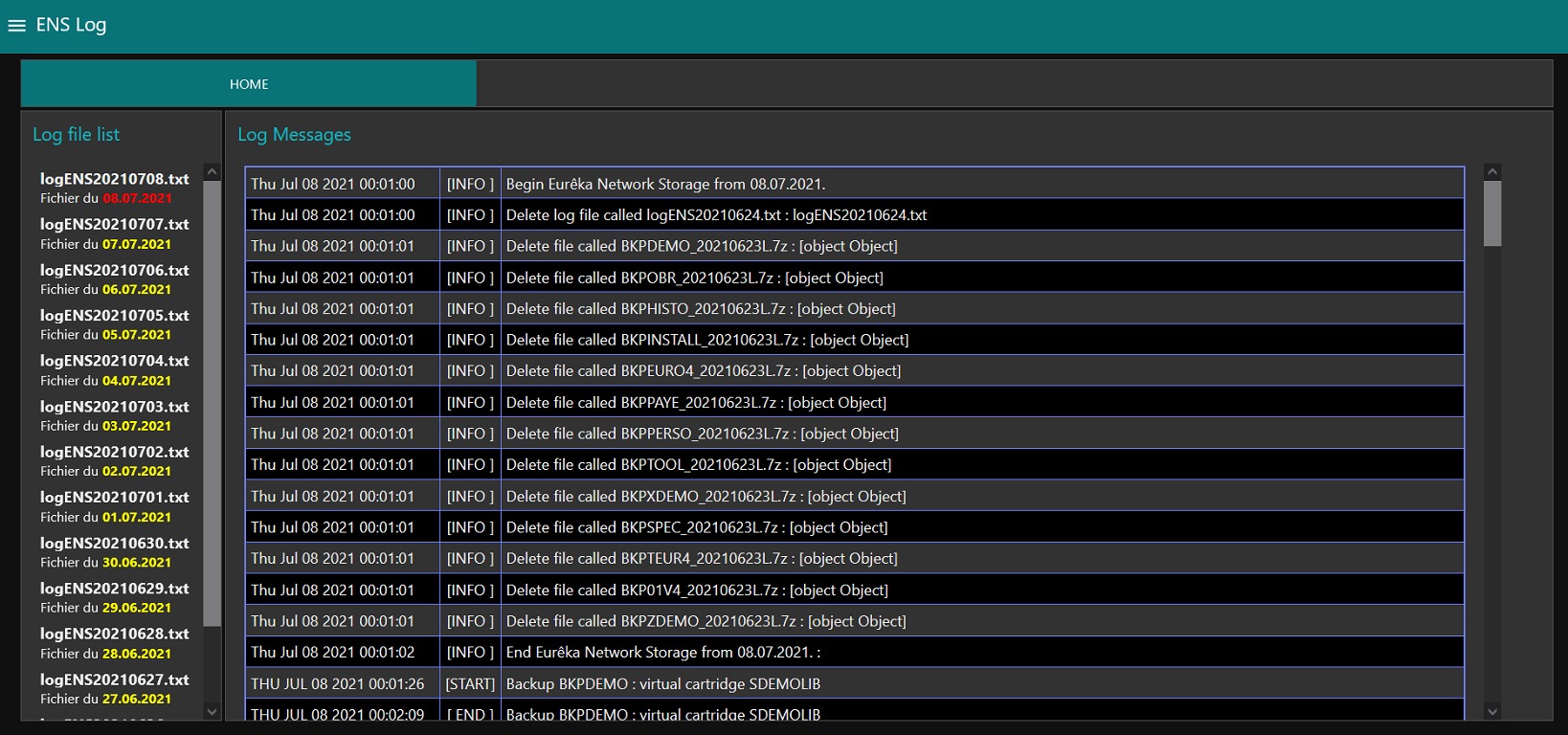Open logENS20210628.txt log file

(x=114, y=634)
